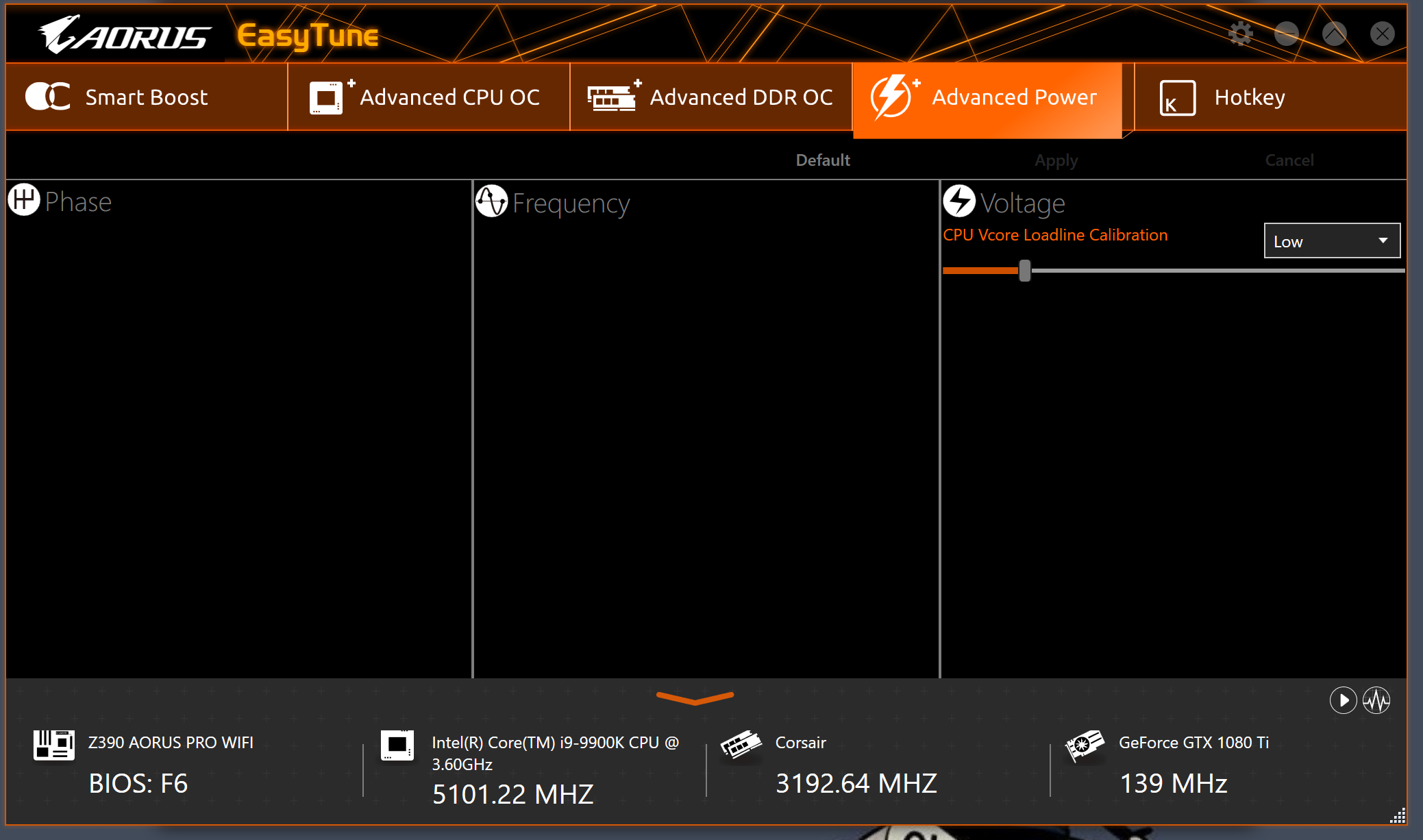Click the Vcore Loadline Calibration slider handle
1423x840 pixels.
click(x=1024, y=270)
